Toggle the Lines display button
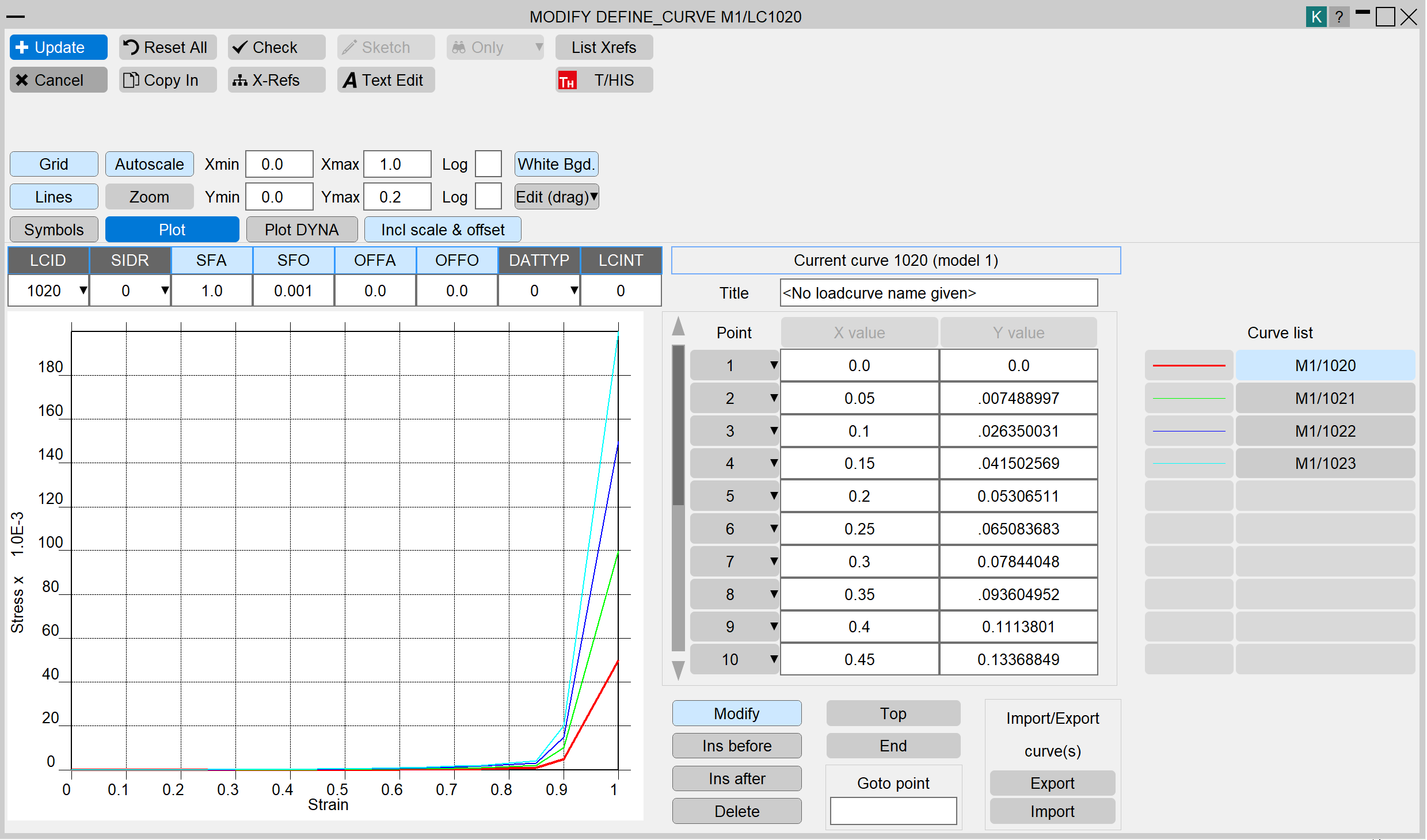The width and height of the screenshot is (1427, 840). pyautogui.click(x=54, y=197)
